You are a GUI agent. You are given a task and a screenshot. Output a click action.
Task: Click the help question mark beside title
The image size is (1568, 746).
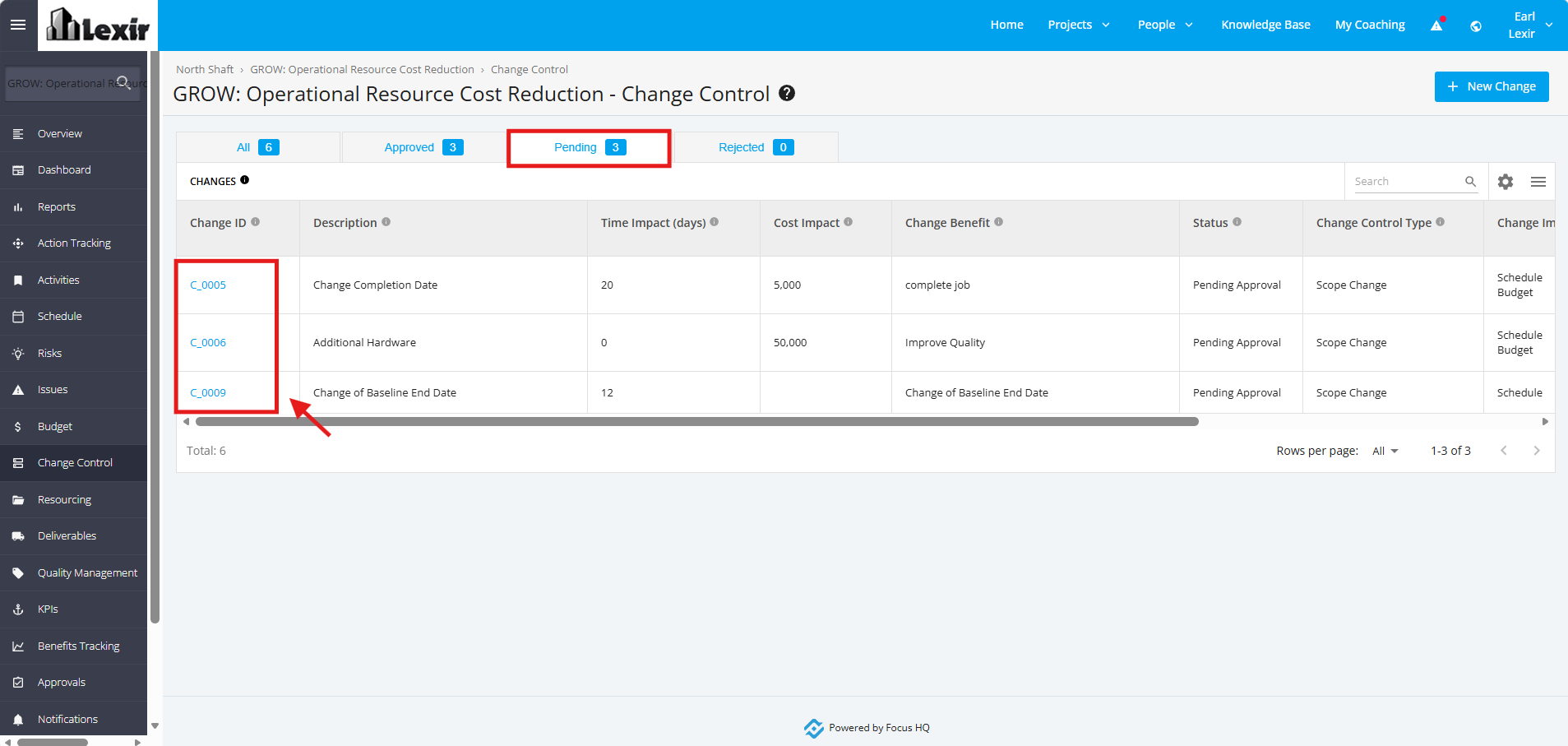(x=787, y=93)
